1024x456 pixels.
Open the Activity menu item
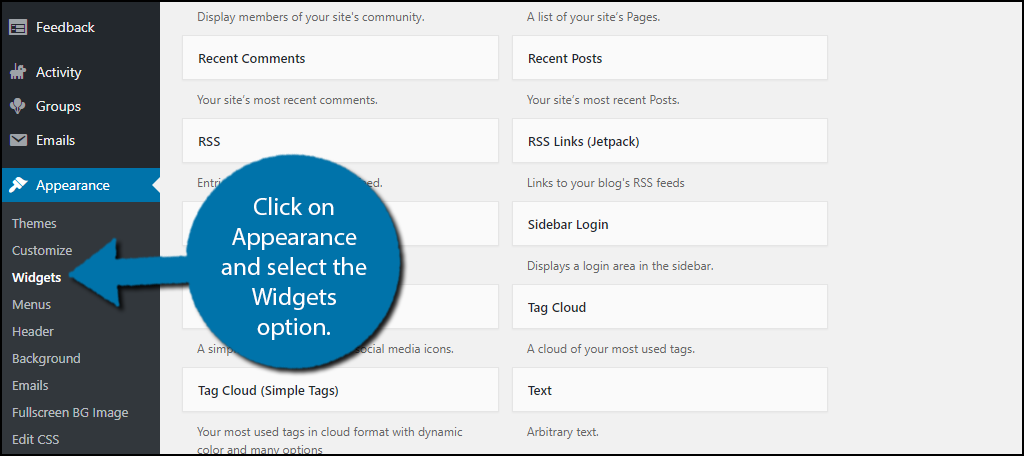coord(80,73)
